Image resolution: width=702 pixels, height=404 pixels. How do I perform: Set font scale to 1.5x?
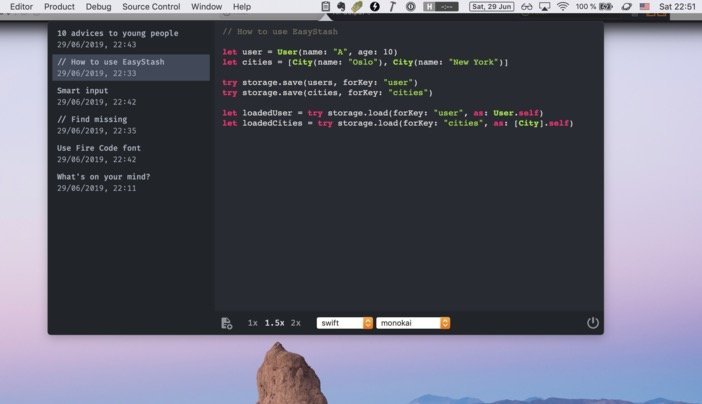point(274,323)
